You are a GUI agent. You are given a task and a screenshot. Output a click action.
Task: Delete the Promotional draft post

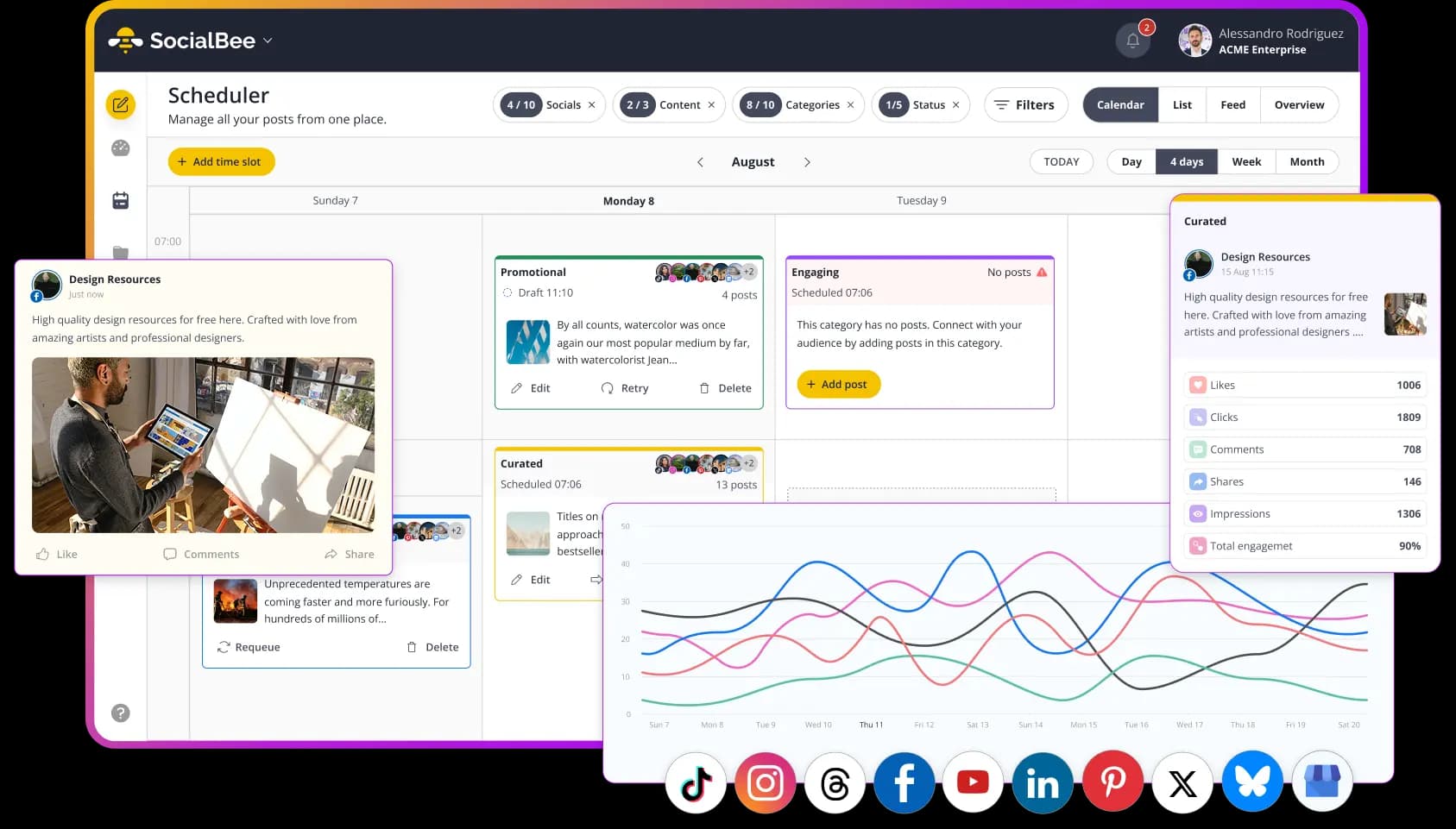pyautogui.click(x=725, y=389)
